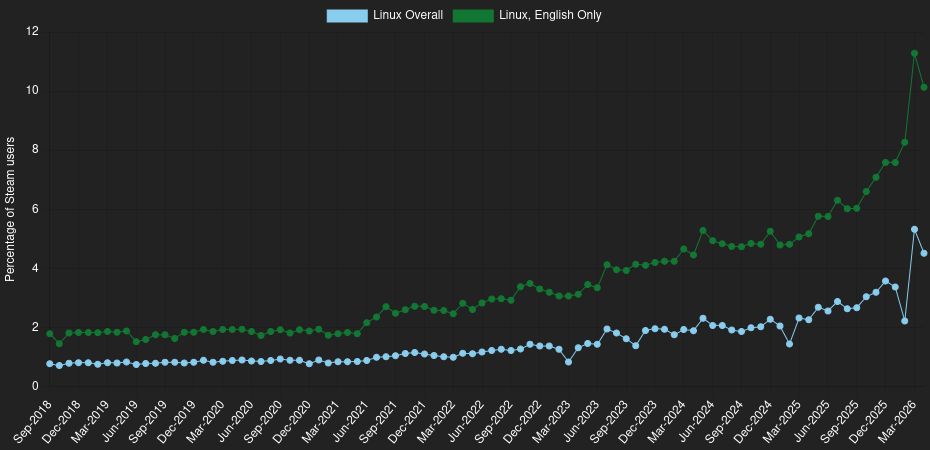The width and height of the screenshot is (930, 450).
Task: Click the 'Dec-2021' x-axis label
Action: click(x=407, y=420)
